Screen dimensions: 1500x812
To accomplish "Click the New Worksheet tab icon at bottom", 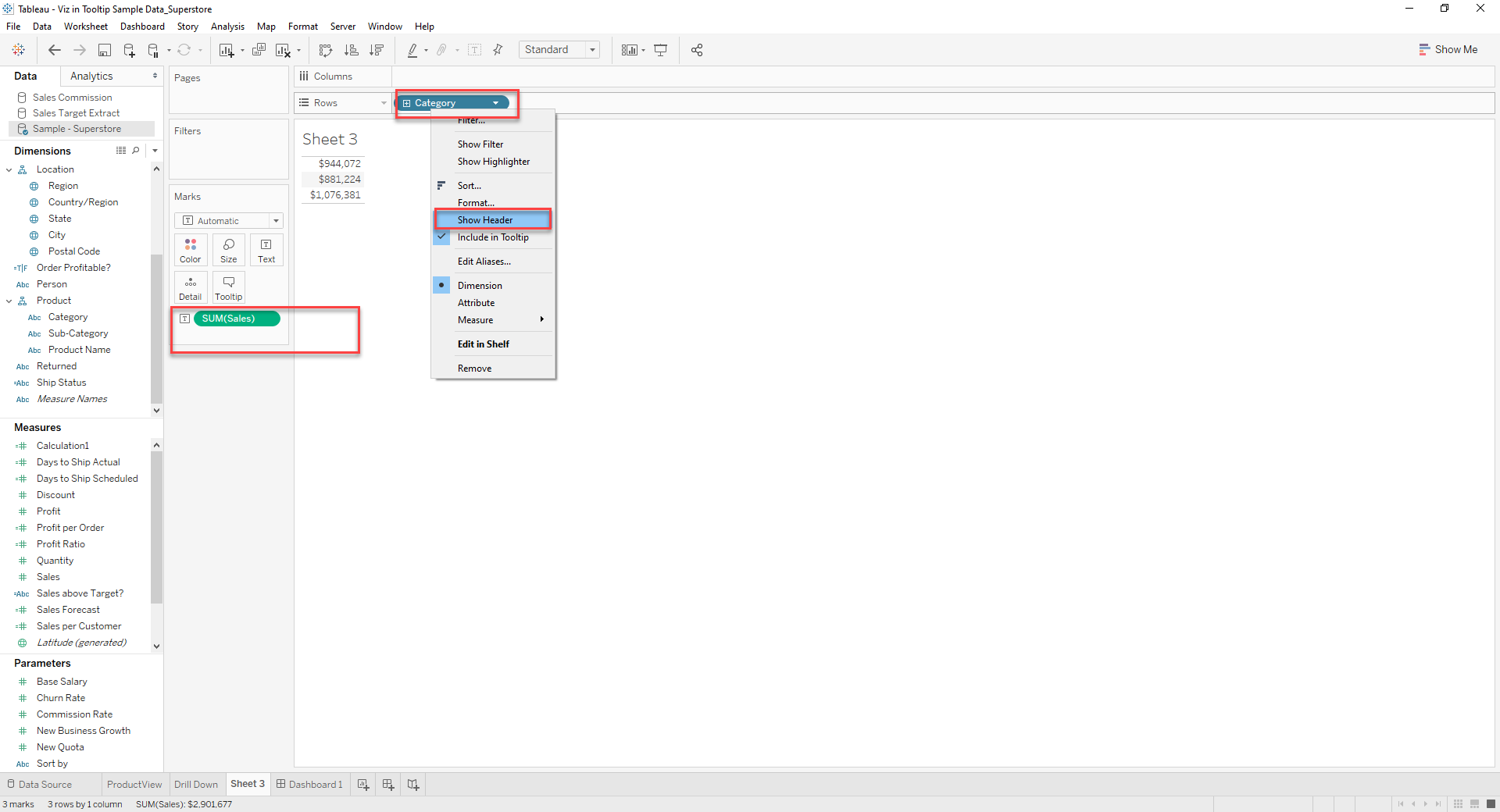I will tap(363, 785).
